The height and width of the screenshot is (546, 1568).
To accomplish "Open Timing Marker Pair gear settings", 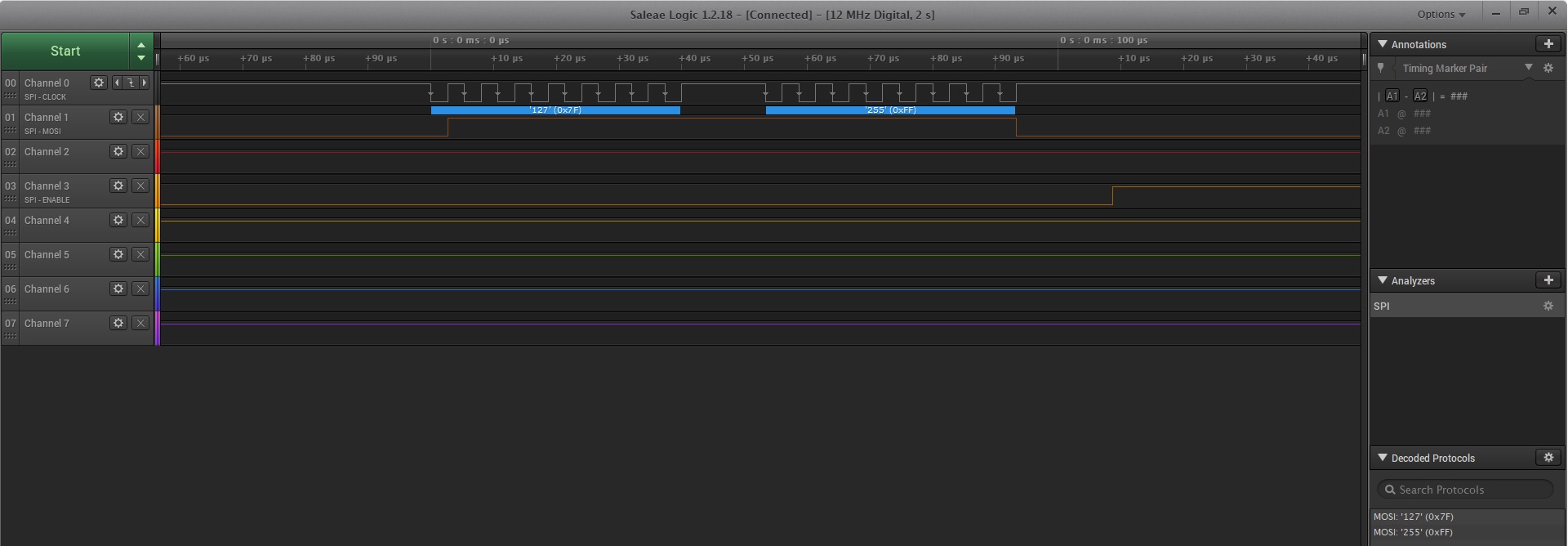I will [x=1548, y=68].
